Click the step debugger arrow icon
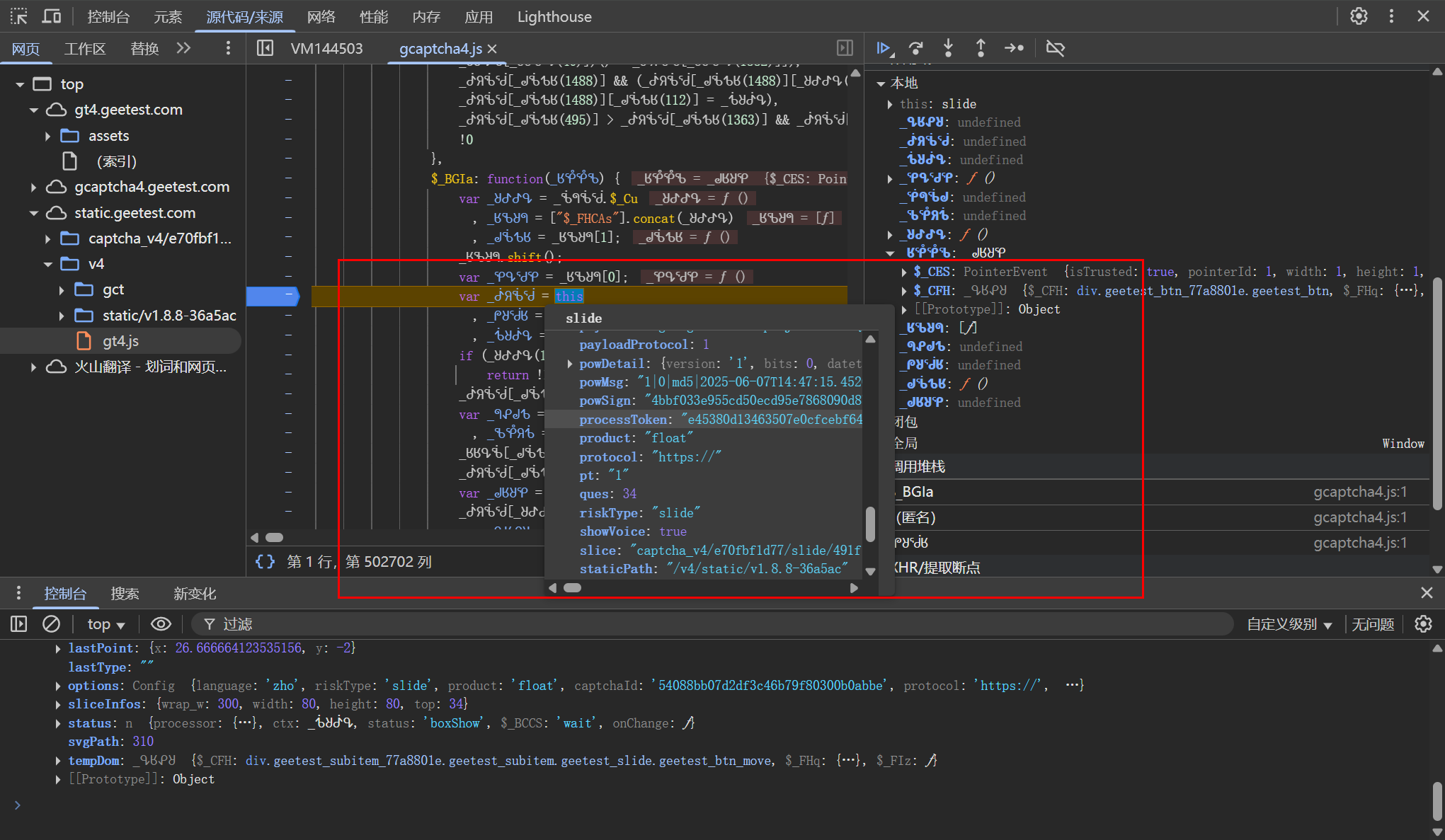The height and width of the screenshot is (840, 1445). click(1014, 48)
